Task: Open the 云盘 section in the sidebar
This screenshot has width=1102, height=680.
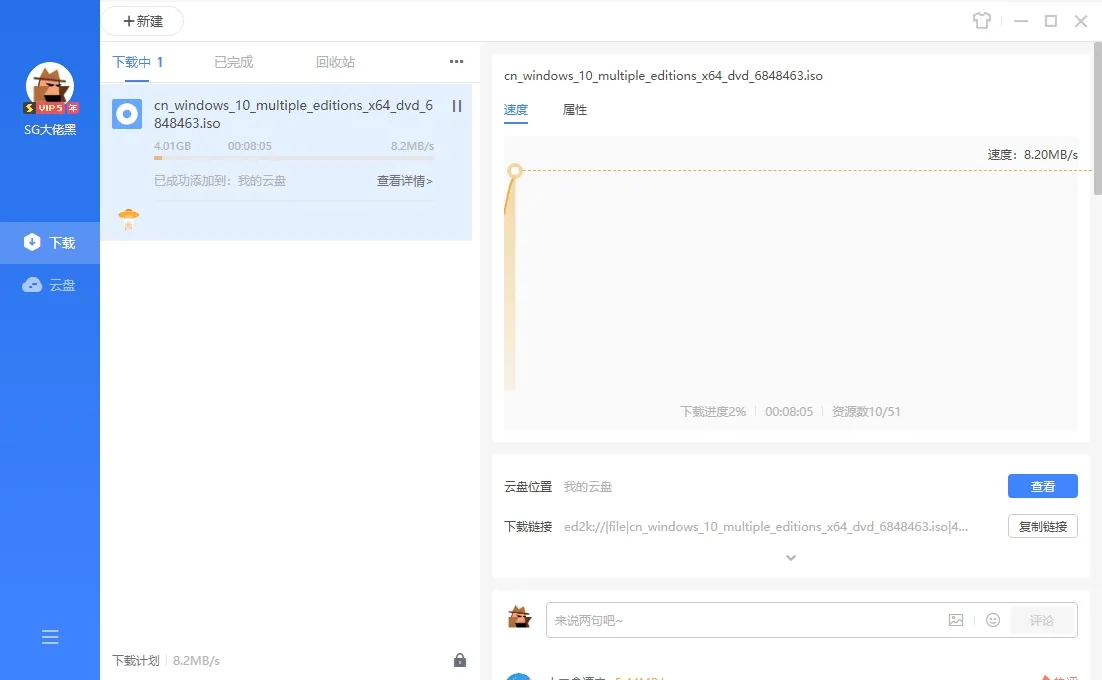Action: click(x=50, y=285)
